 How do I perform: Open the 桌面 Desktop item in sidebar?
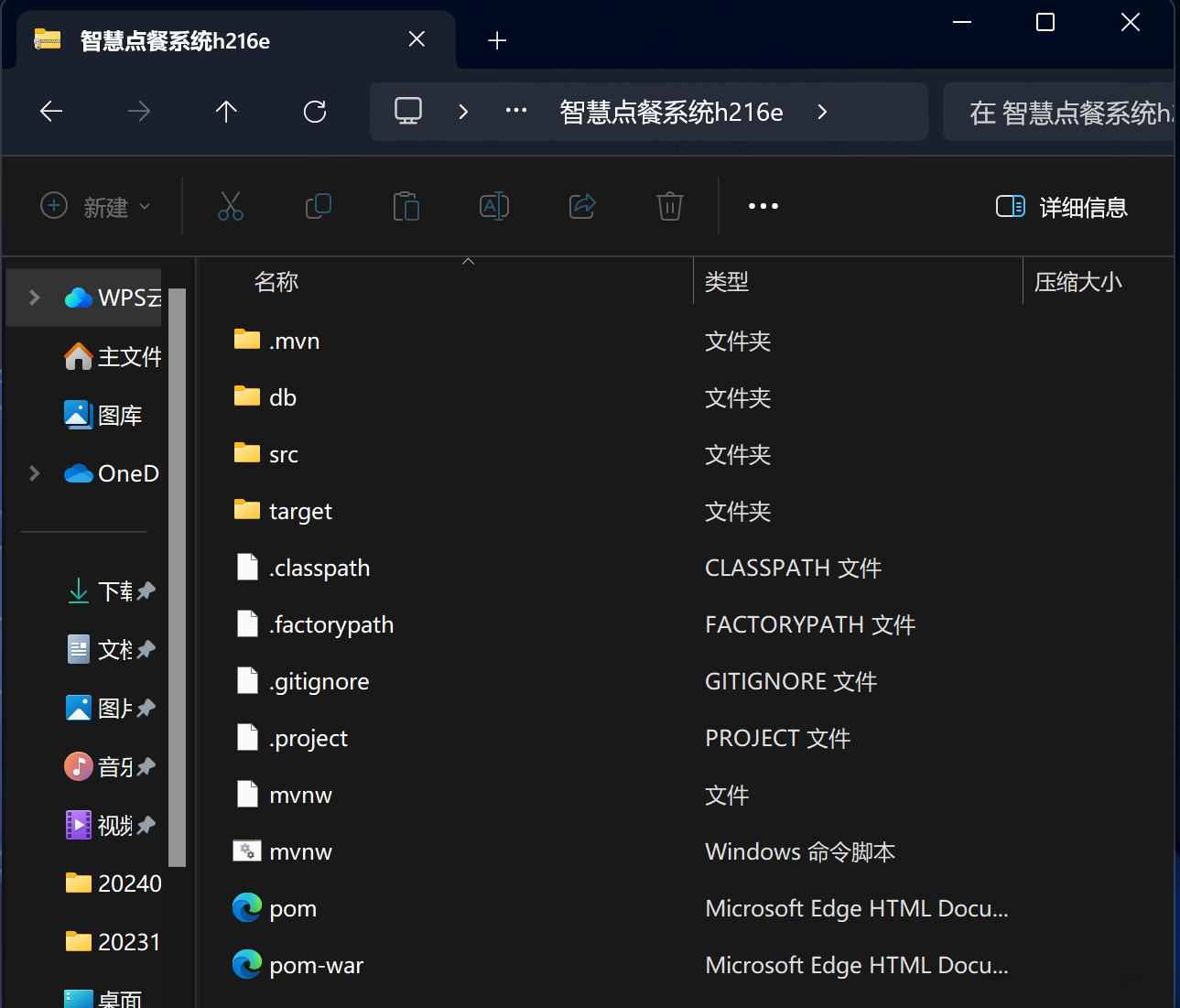pos(103,997)
